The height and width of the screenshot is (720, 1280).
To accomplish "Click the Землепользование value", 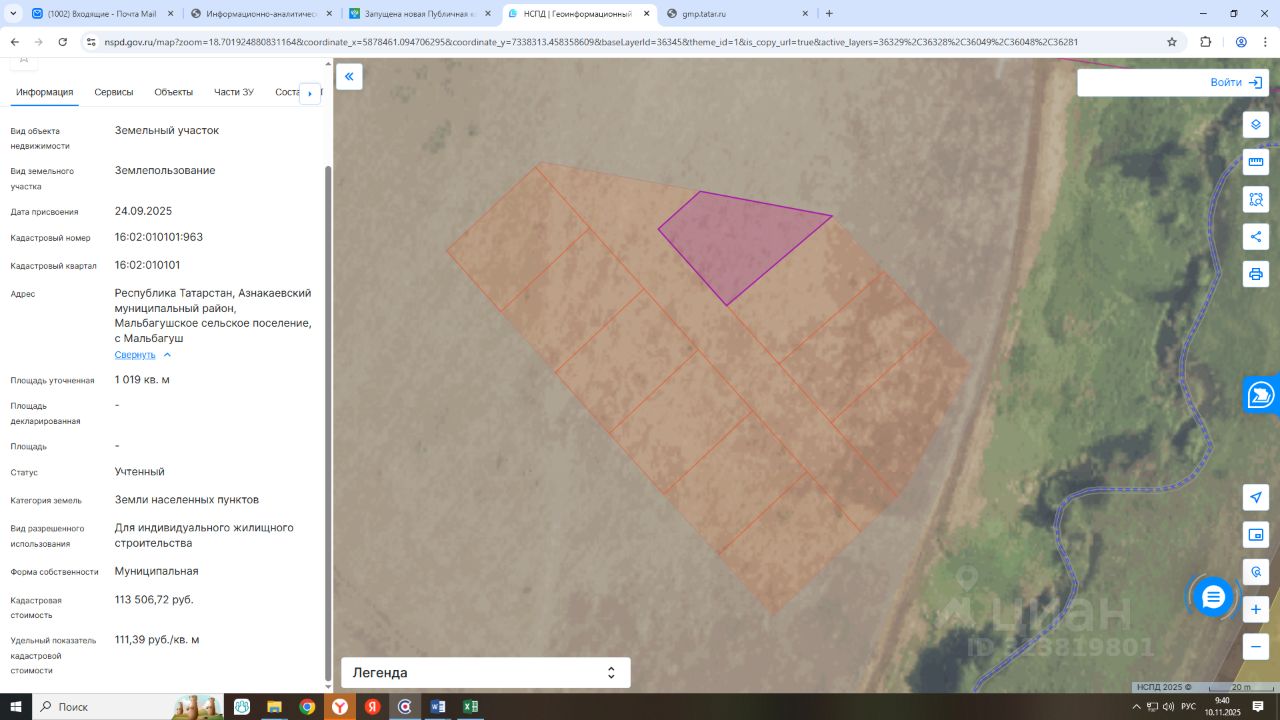I will 165,171.
